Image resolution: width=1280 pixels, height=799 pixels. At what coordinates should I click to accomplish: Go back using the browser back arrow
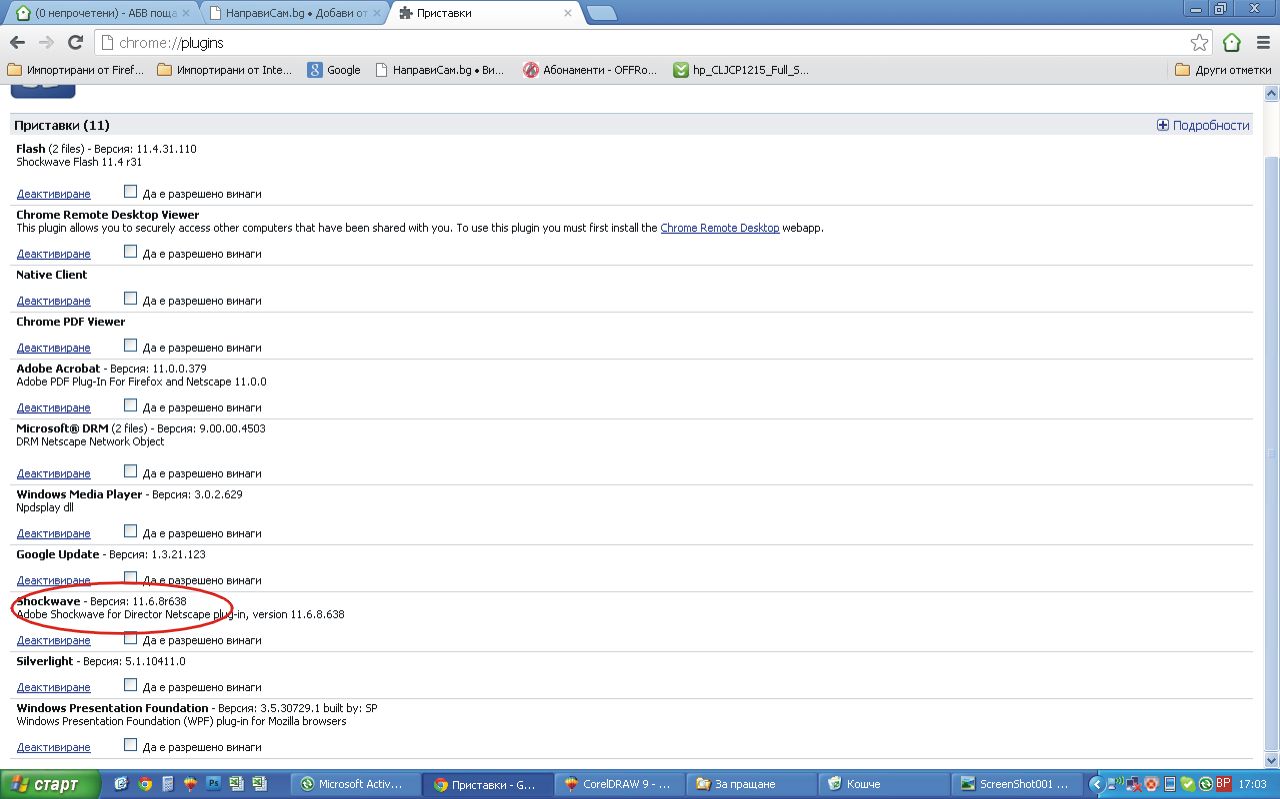click(x=17, y=43)
